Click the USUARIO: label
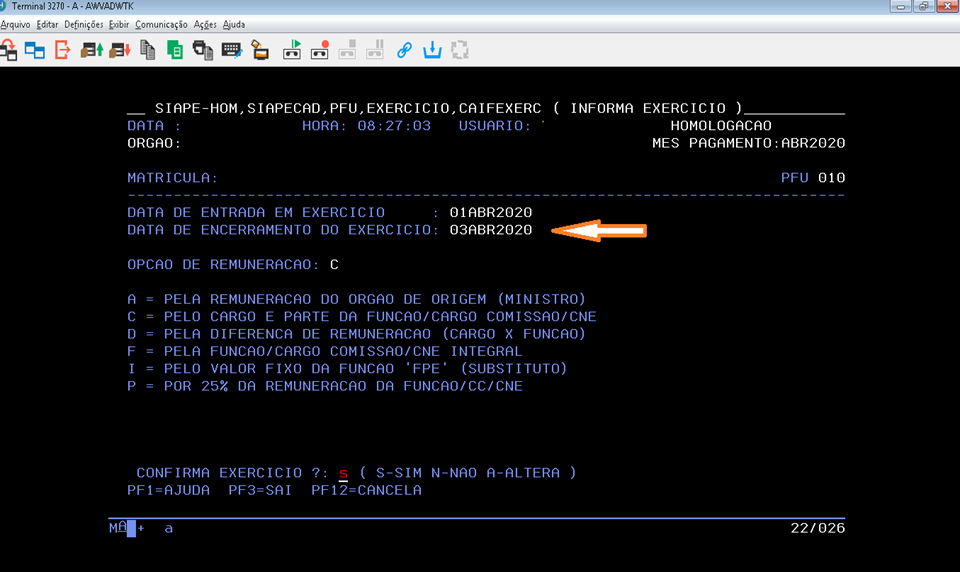The width and height of the screenshot is (960, 572). point(495,126)
